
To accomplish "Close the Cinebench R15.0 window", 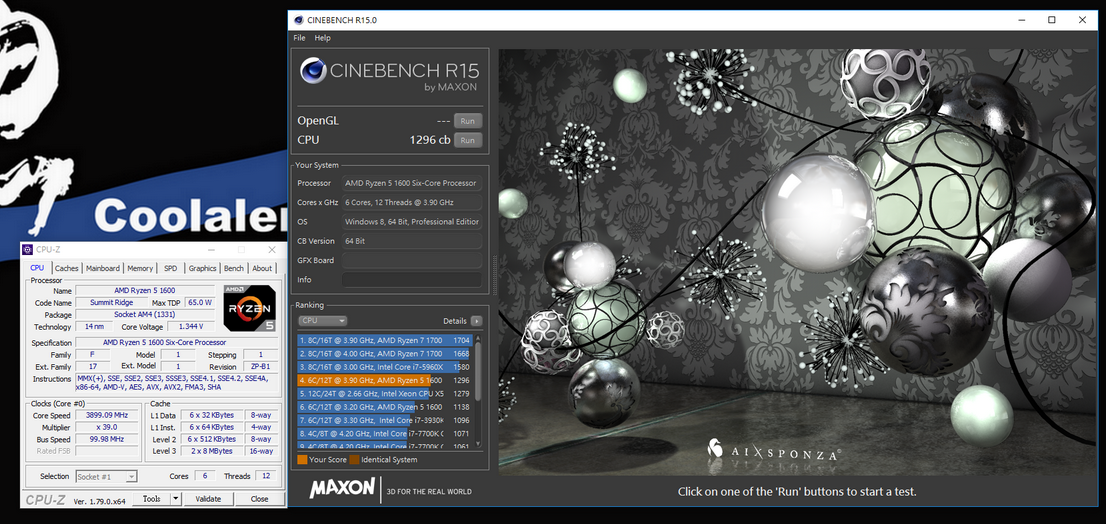I will (x=1083, y=20).
